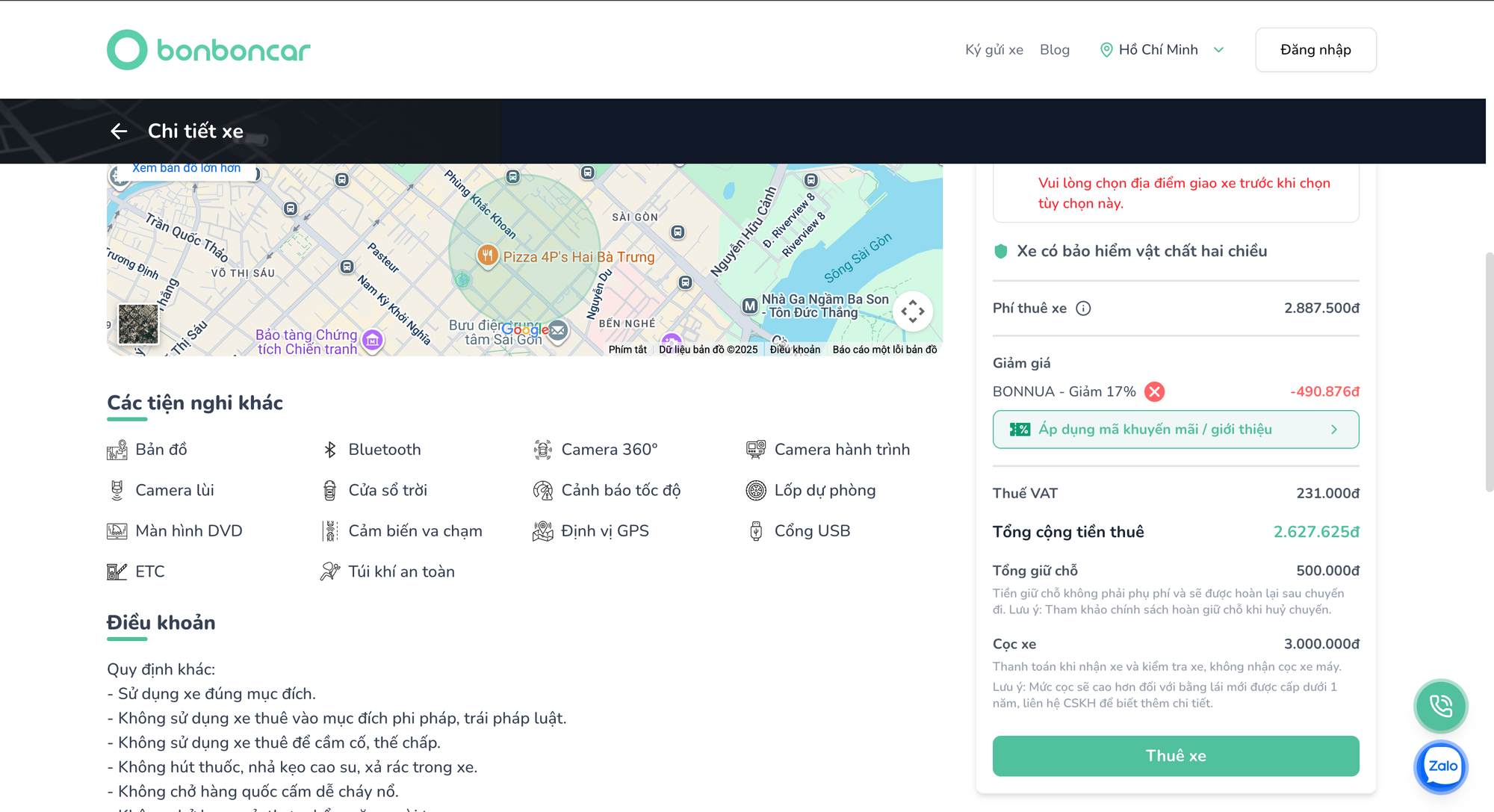Image resolution: width=1494 pixels, height=812 pixels.
Task: Click the back arrow beside Chi tiết xe
Action: (119, 131)
